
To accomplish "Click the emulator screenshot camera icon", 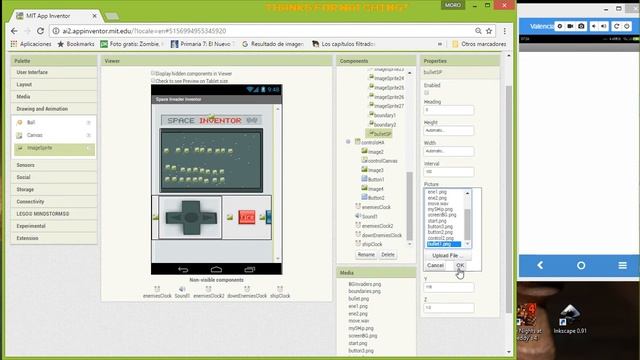I will tap(581, 26).
